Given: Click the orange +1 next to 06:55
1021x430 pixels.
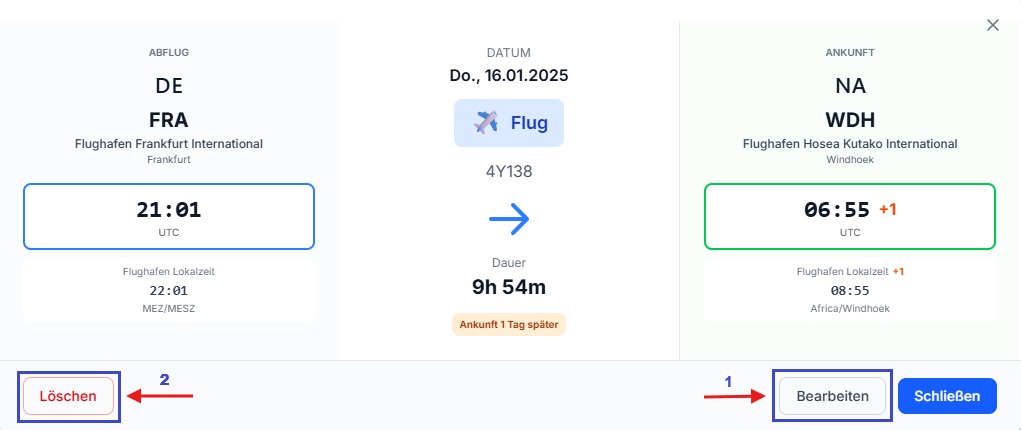Looking at the screenshot, I should (x=888, y=210).
